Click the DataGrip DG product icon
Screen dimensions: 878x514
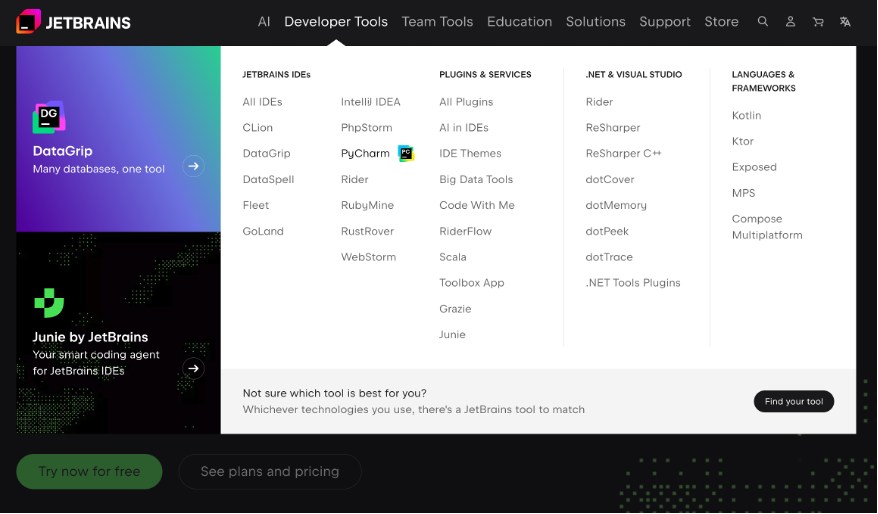pos(49,117)
